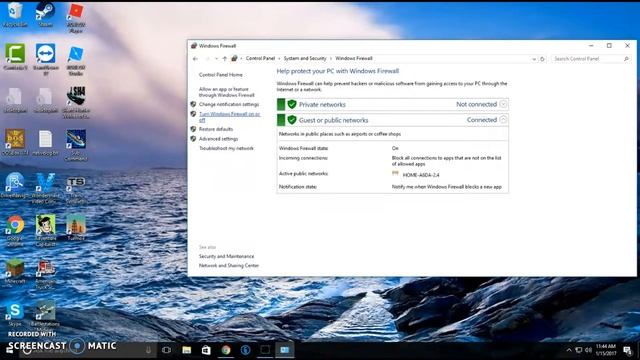Click Troubleshoot my network link
640x360 pixels.
[x=226, y=148]
